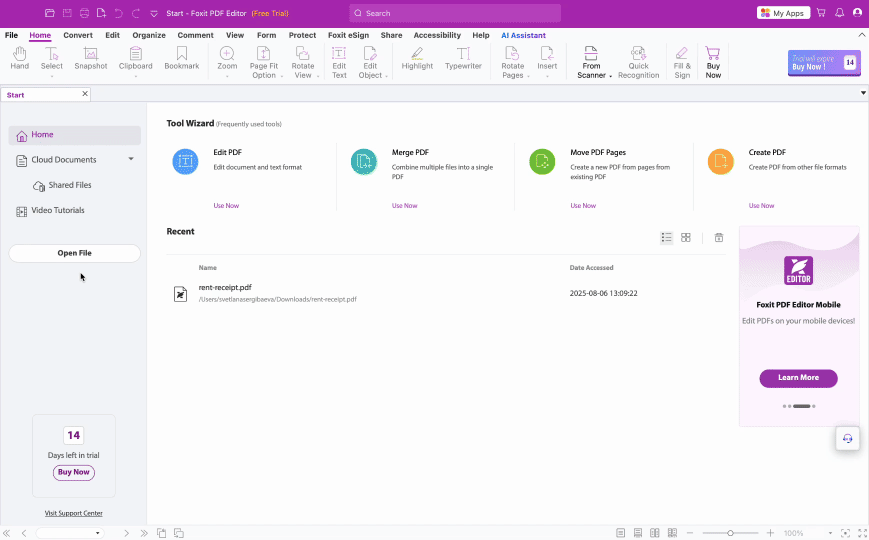Click the Bookmark tool
This screenshot has width=869, height=540.
(182, 59)
